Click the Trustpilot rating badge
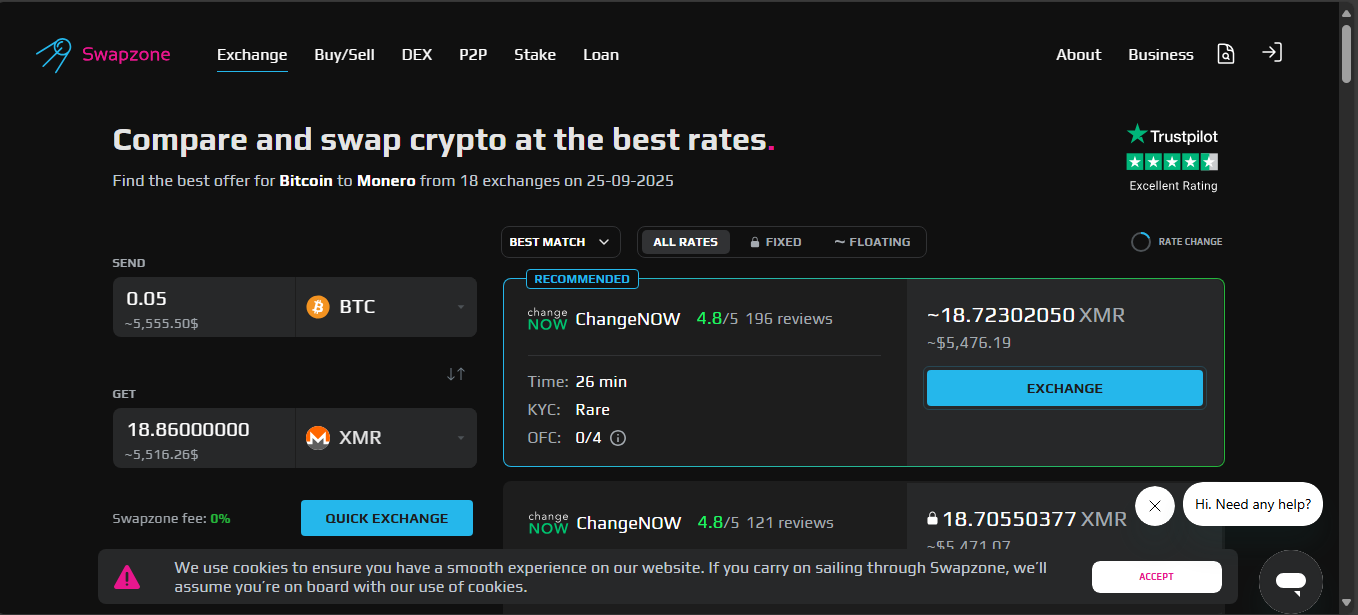Image resolution: width=1358 pixels, height=615 pixels. [1172, 157]
